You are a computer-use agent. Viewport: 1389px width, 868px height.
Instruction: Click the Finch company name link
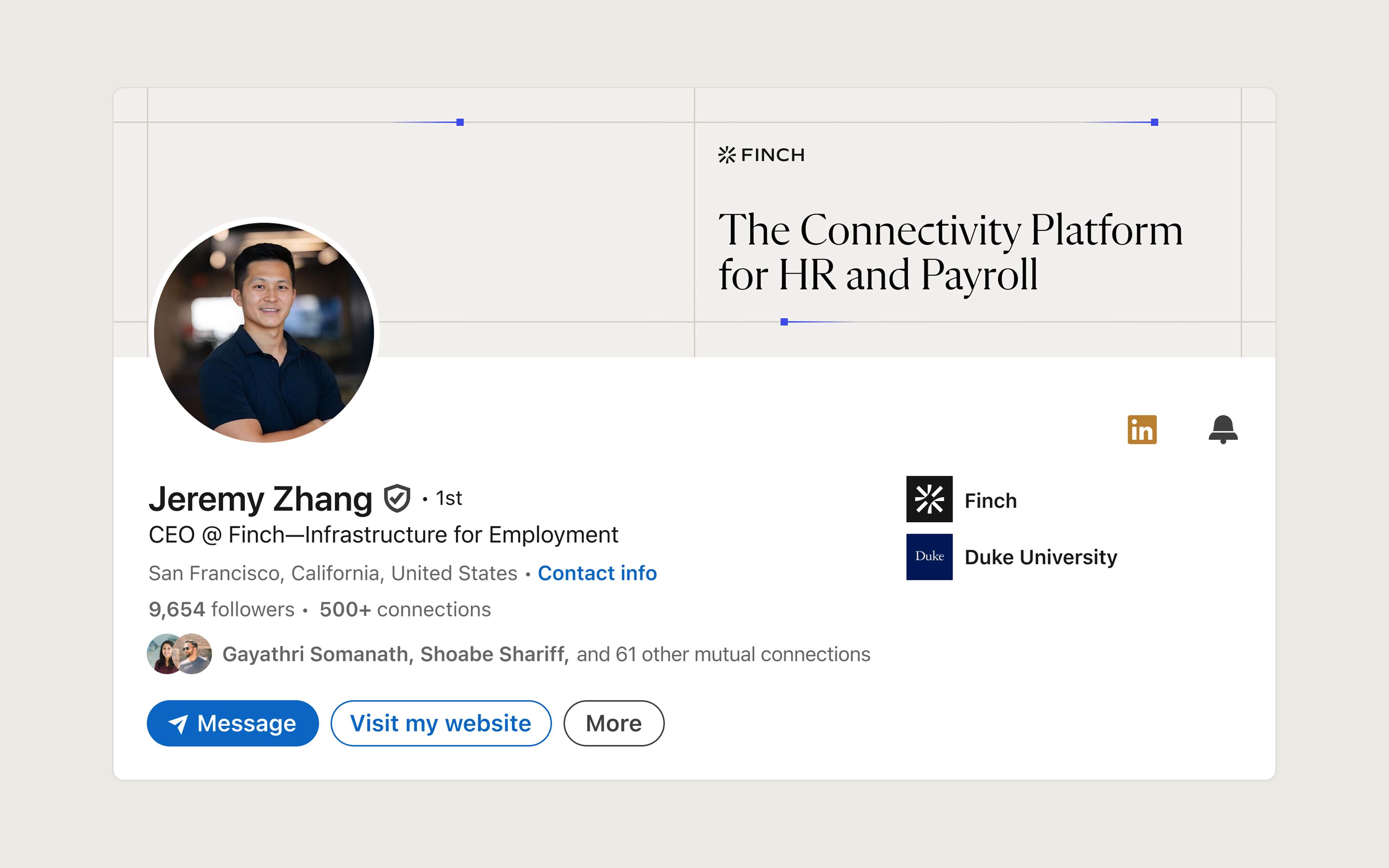pyautogui.click(x=991, y=501)
